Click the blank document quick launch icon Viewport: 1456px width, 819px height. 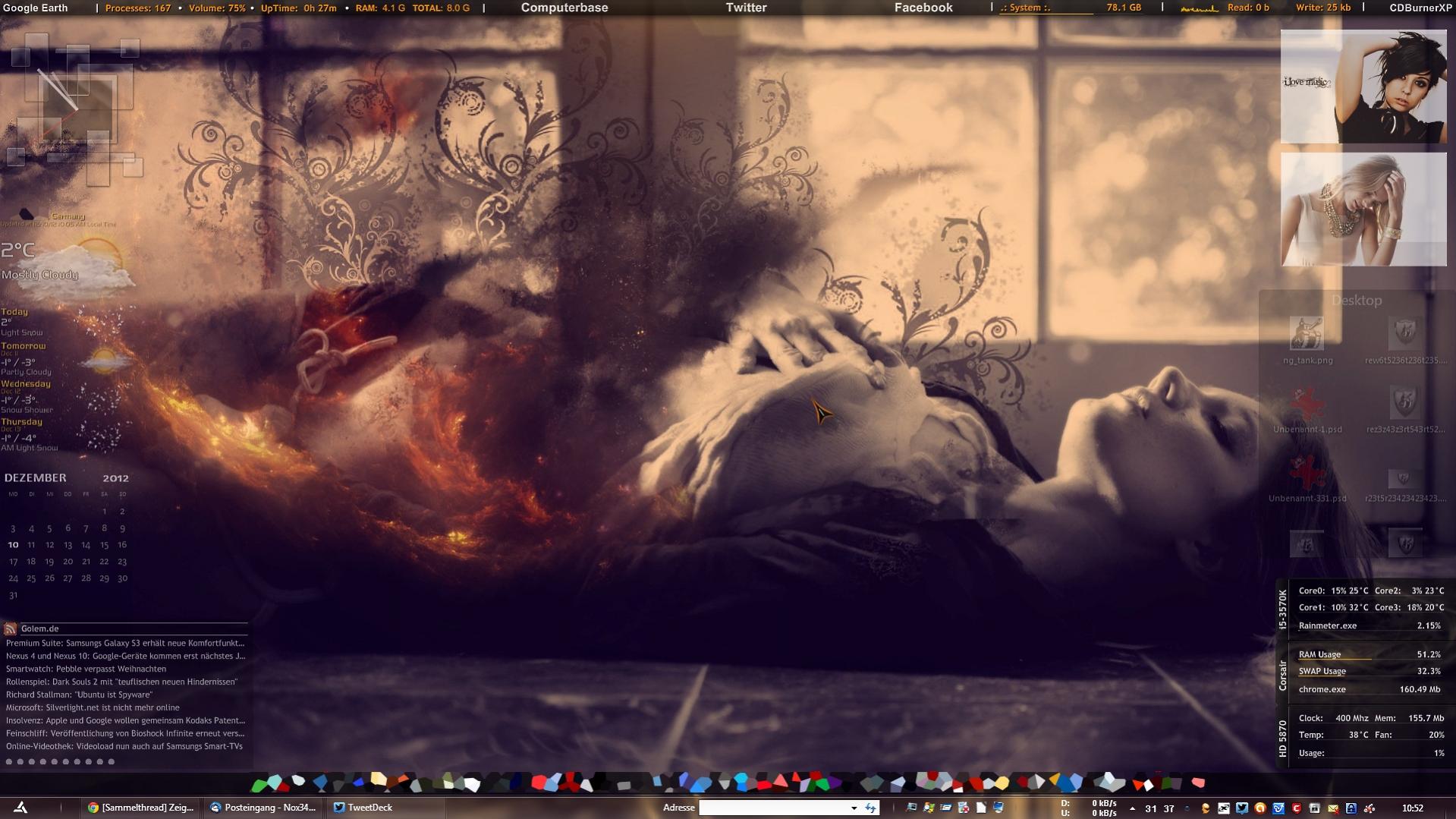coord(981,808)
